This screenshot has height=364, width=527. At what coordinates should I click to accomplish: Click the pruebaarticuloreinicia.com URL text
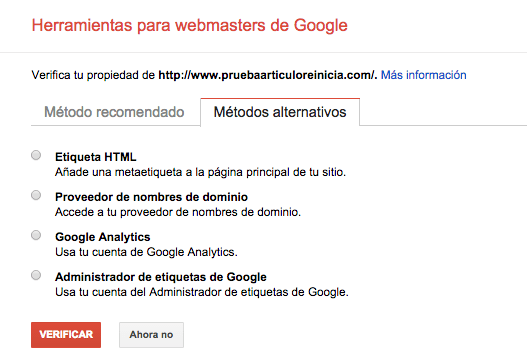[x=268, y=75]
